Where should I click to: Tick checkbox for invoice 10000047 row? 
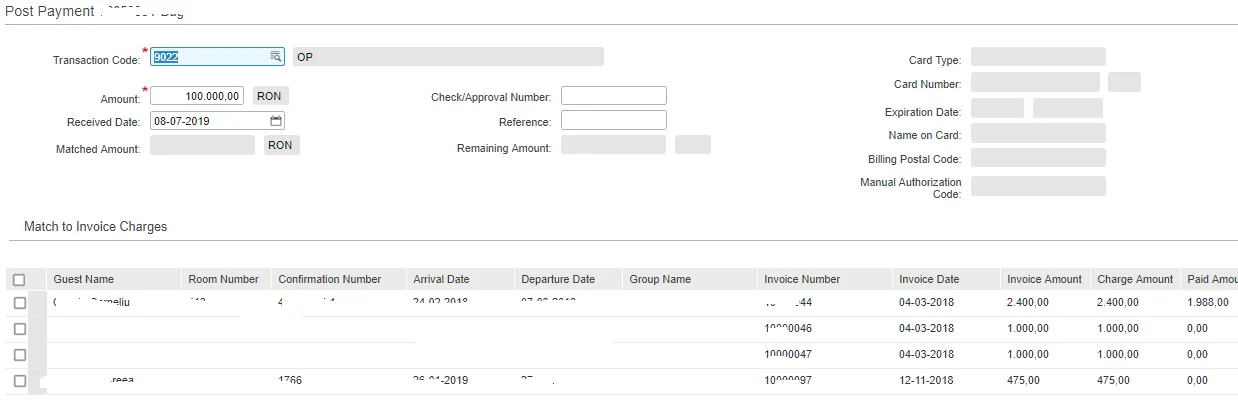[x=19, y=355]
